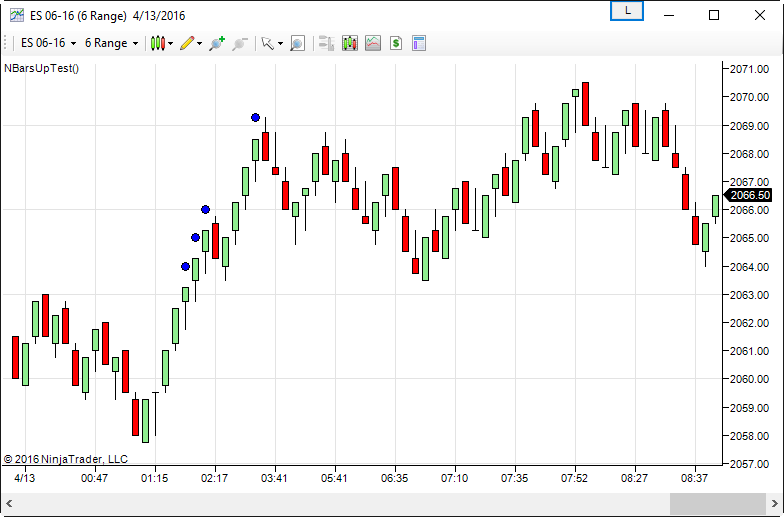Click the 08:37 time axis label
The height and width of the screenshot is (517, 784).
pyautogui.click(x=694, y=478)
